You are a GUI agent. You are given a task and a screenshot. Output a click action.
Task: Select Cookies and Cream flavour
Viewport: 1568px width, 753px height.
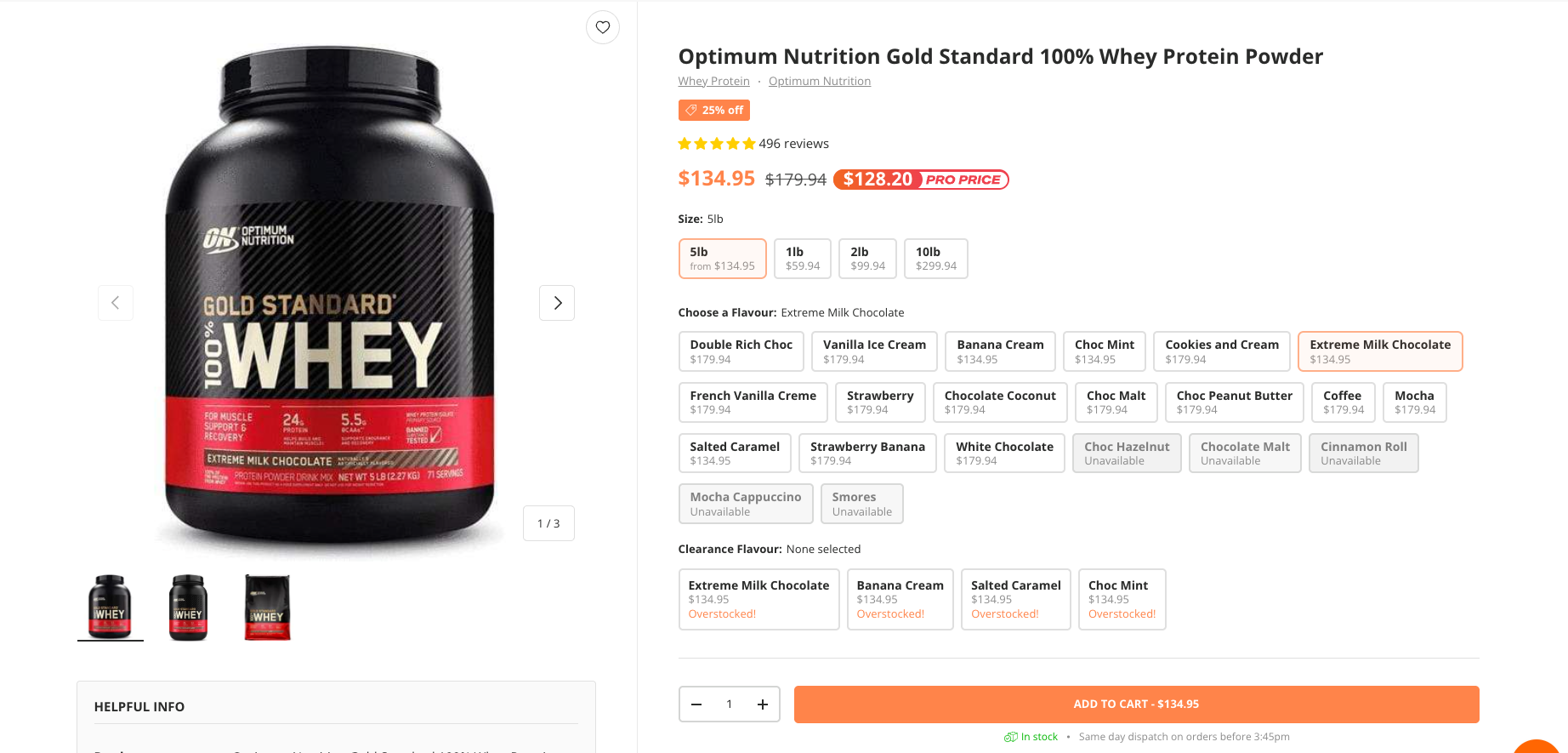tap(1221, 351)
